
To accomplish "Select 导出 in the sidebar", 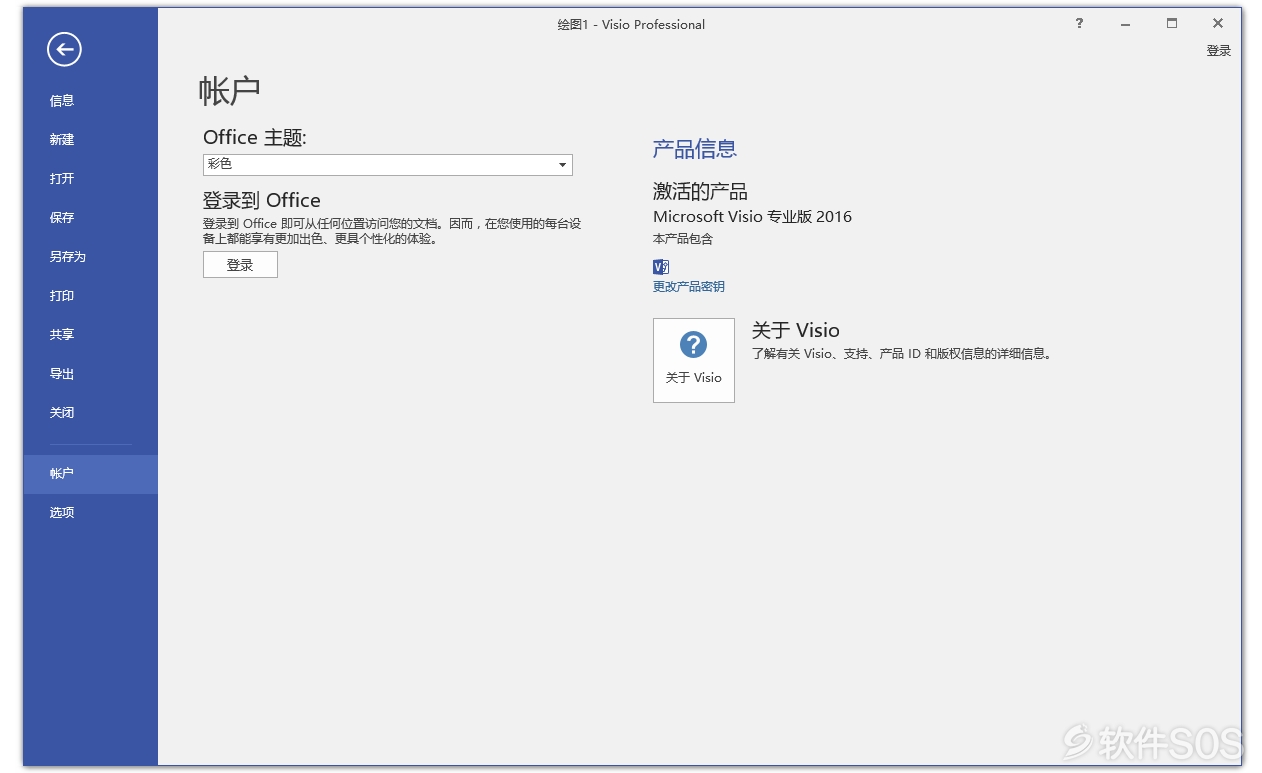I will tap(62, 373).
